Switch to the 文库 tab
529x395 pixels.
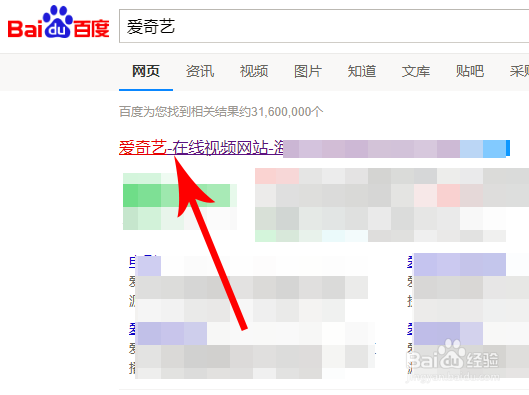coord(416,71)
